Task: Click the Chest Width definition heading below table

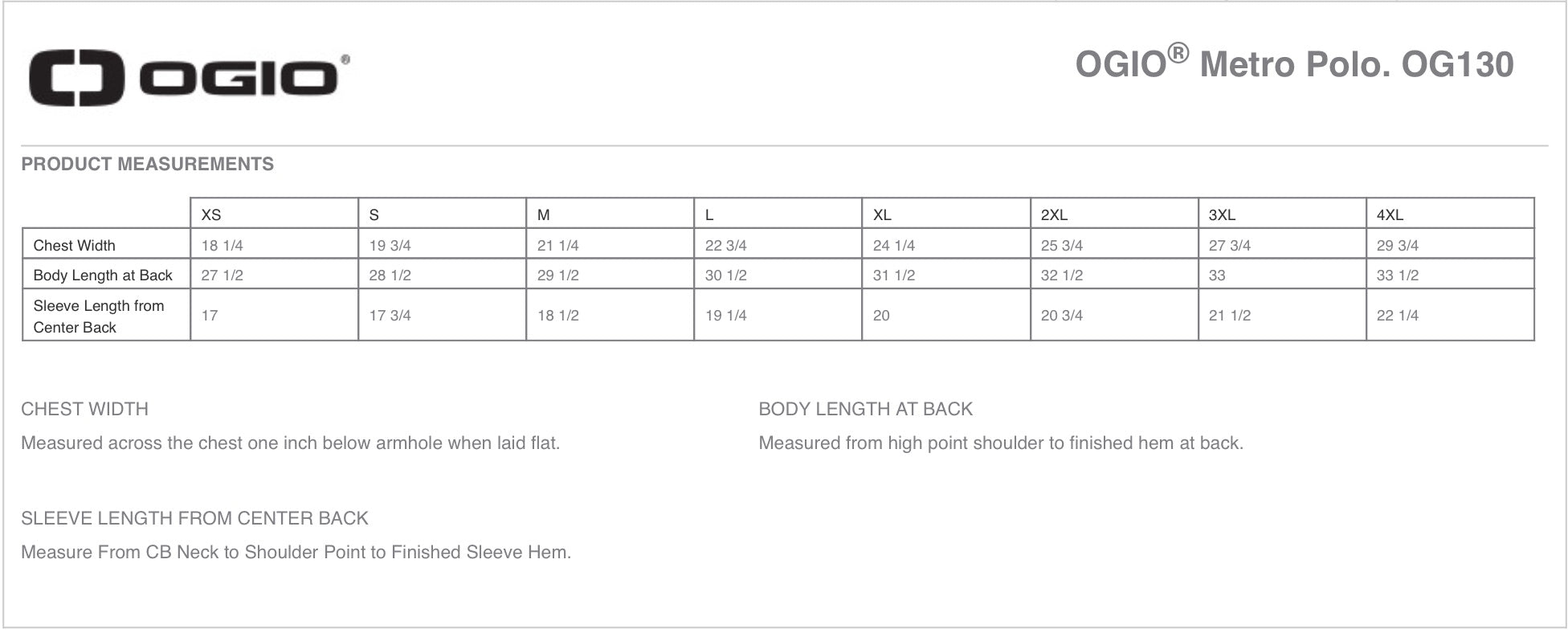Action: 84,409
